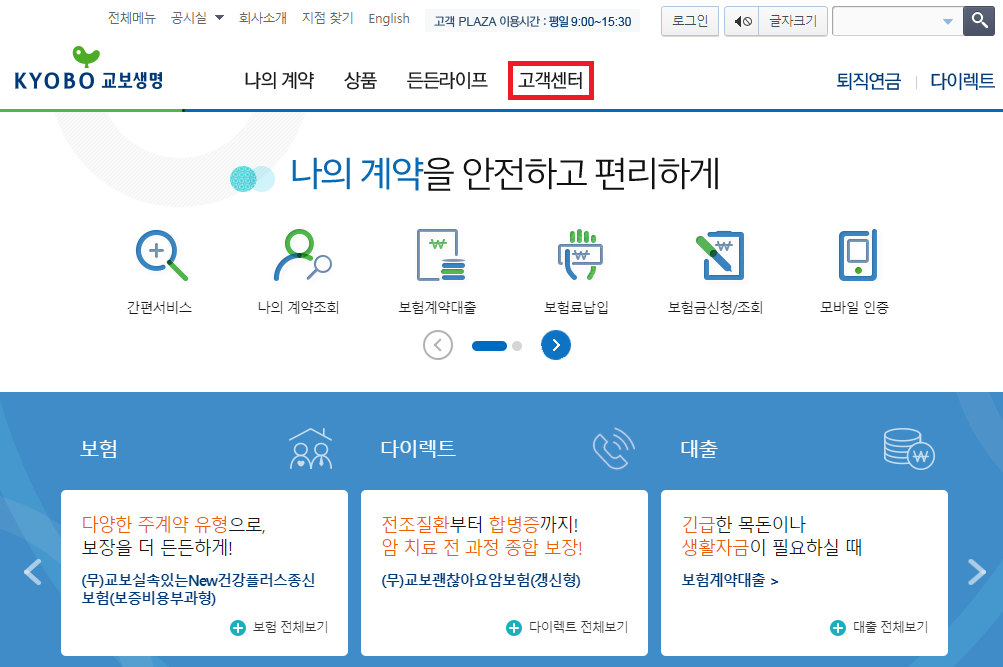Screen dimensions: 1003x667
Task: Click the 간편서비스 label
Action: (x=159, y=308)
